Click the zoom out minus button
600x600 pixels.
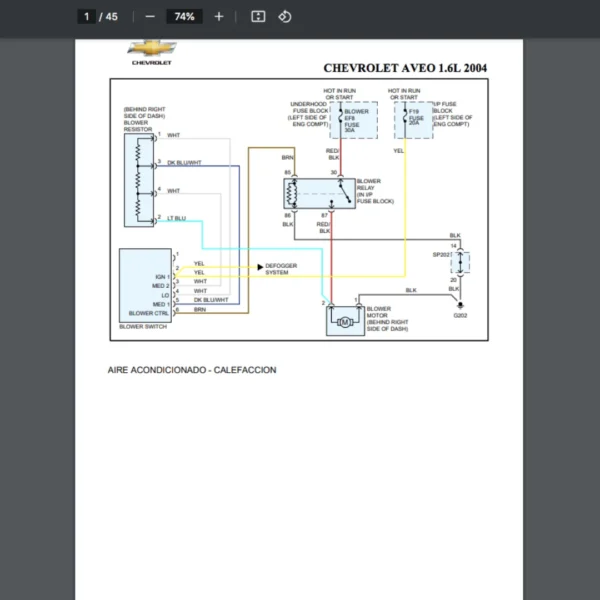pyautogui.click(x=150, y=16)
